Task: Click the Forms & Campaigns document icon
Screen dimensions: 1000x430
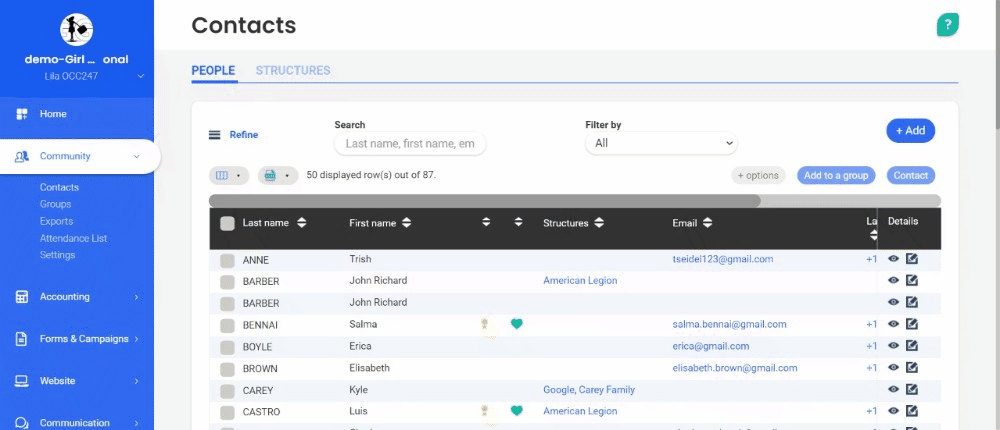Action: click(x=22, y=339)
